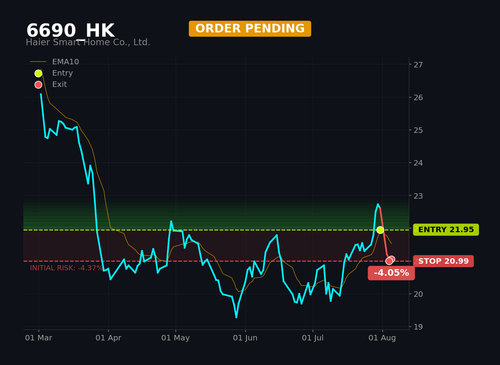Click the 01 Mar axis label

(x=38, y=338)
